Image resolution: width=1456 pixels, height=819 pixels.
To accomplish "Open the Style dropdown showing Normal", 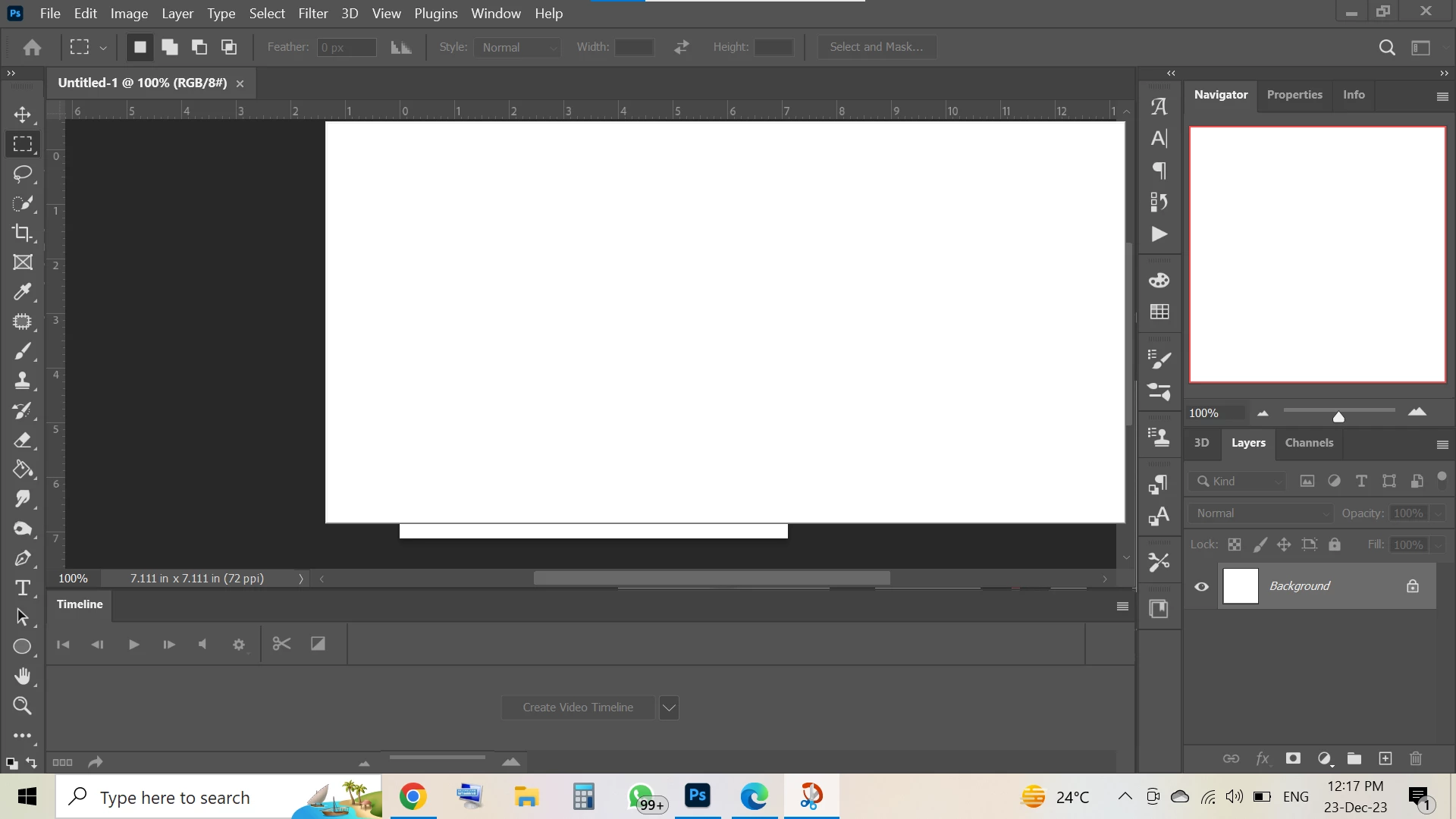I will [x=519, y=47].
